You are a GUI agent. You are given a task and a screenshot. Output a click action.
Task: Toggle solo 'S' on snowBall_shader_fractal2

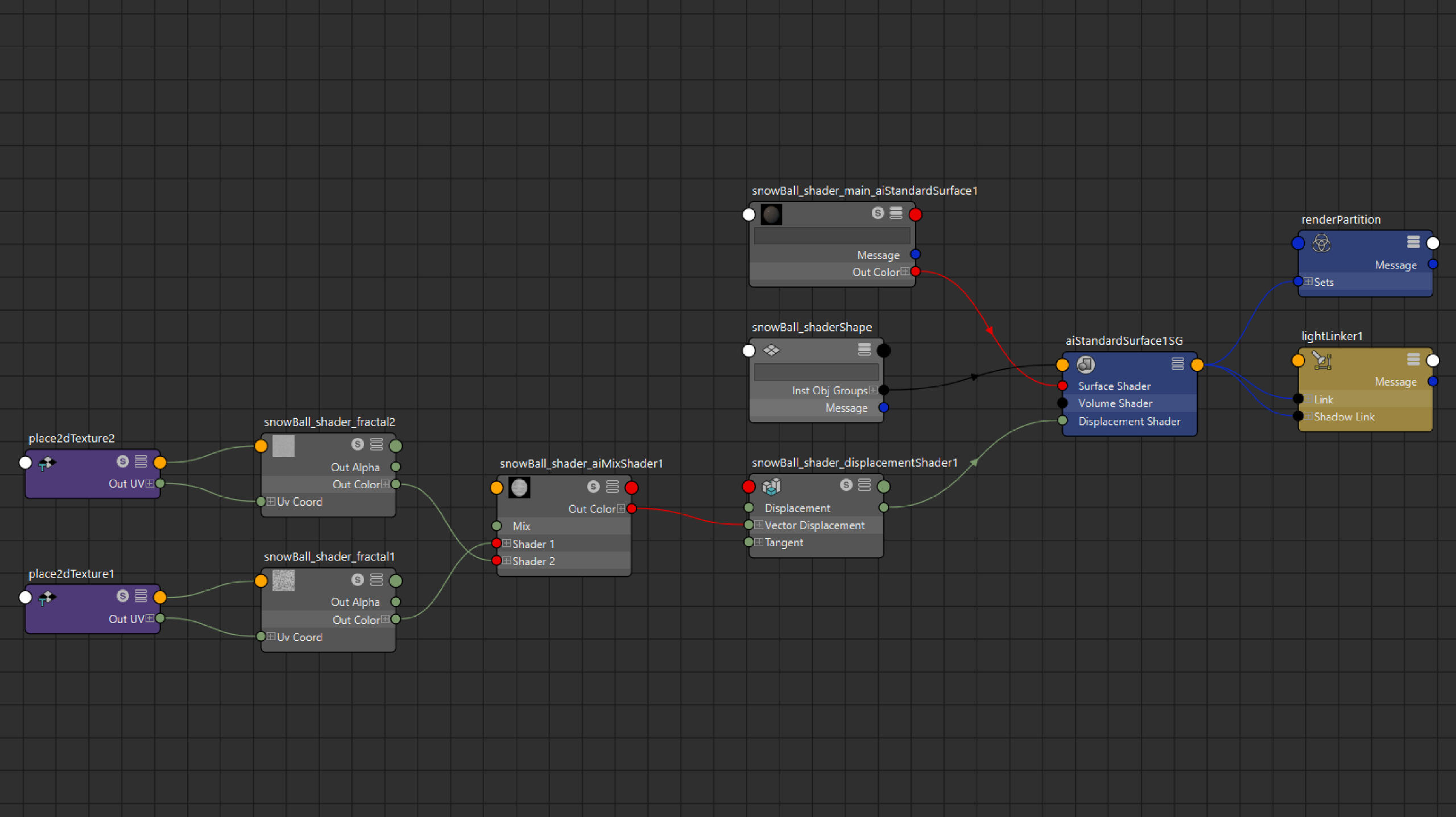tap(357, 444)
